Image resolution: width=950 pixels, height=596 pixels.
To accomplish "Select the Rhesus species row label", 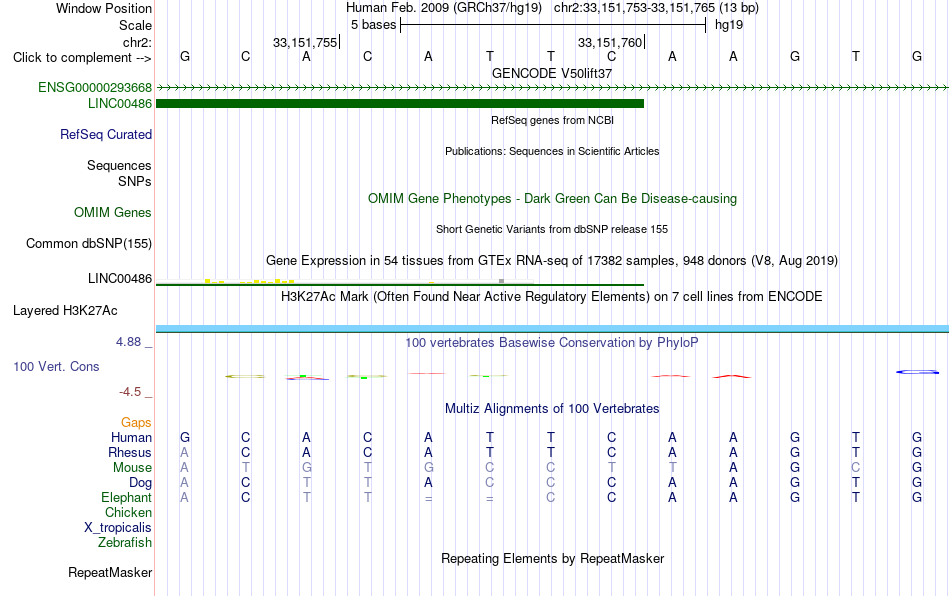I will pos(130,452).
